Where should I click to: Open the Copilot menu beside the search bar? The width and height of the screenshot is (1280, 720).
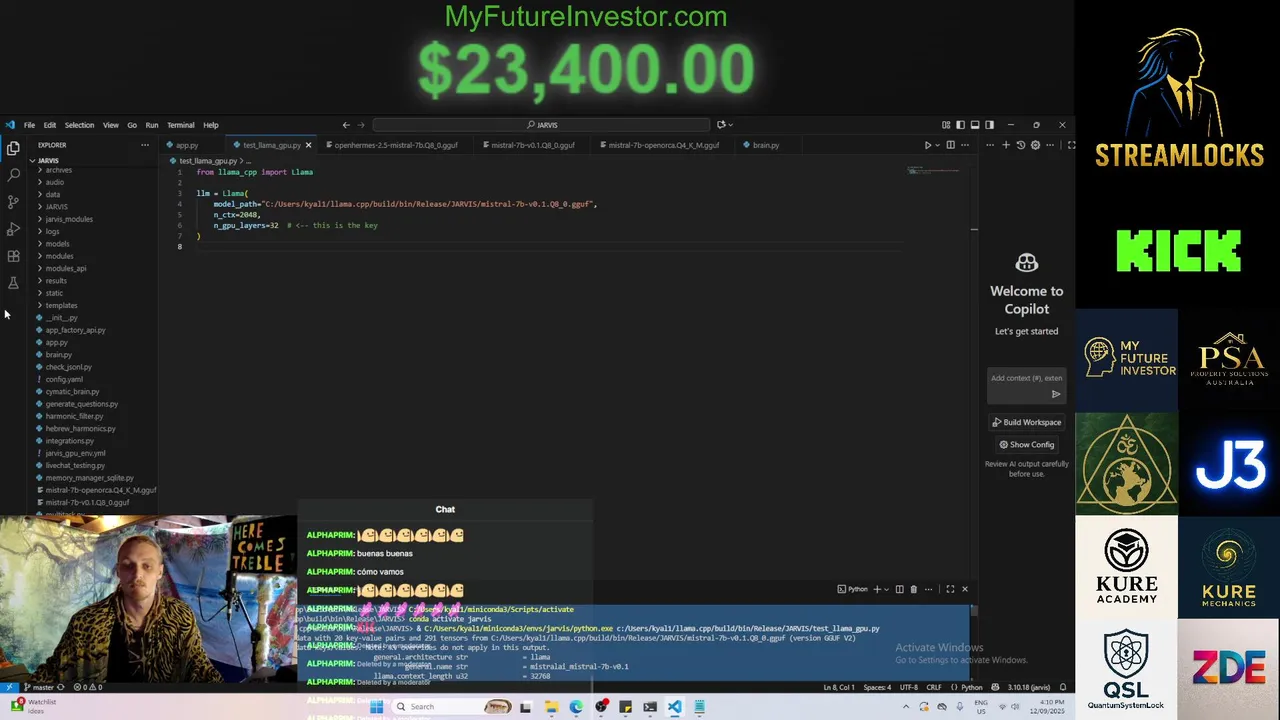tap(724, 125)
